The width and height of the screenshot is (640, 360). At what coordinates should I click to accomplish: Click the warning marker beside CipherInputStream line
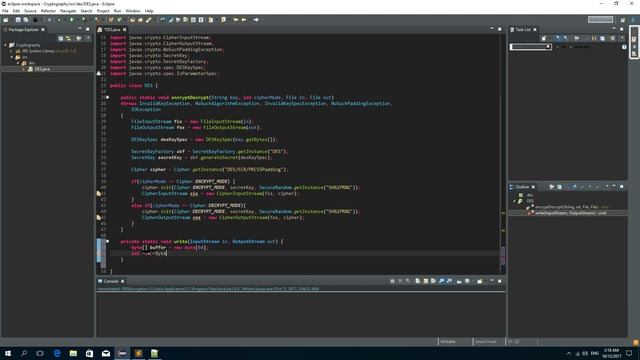[x=98, y=193]
